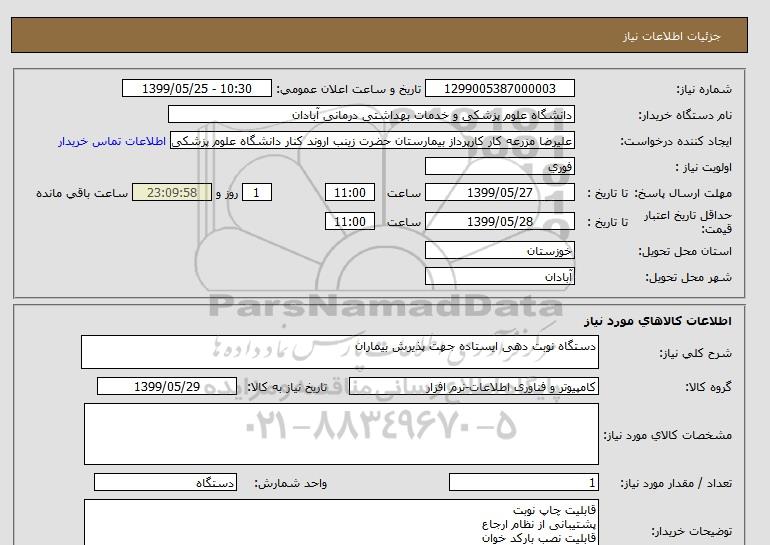Screen dimensions: 770x545
Task: Click the label مهلت ارسال پاسخ
Action: (x=685, y=193)
